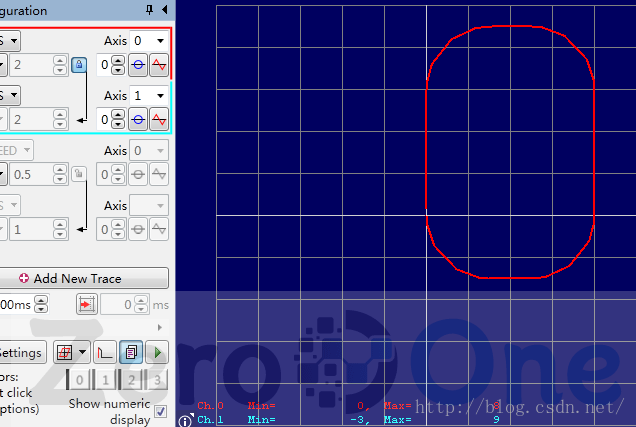Toggle cursor button 3
The width and height of the screenshot is (636, 427).
click(157, 380)
